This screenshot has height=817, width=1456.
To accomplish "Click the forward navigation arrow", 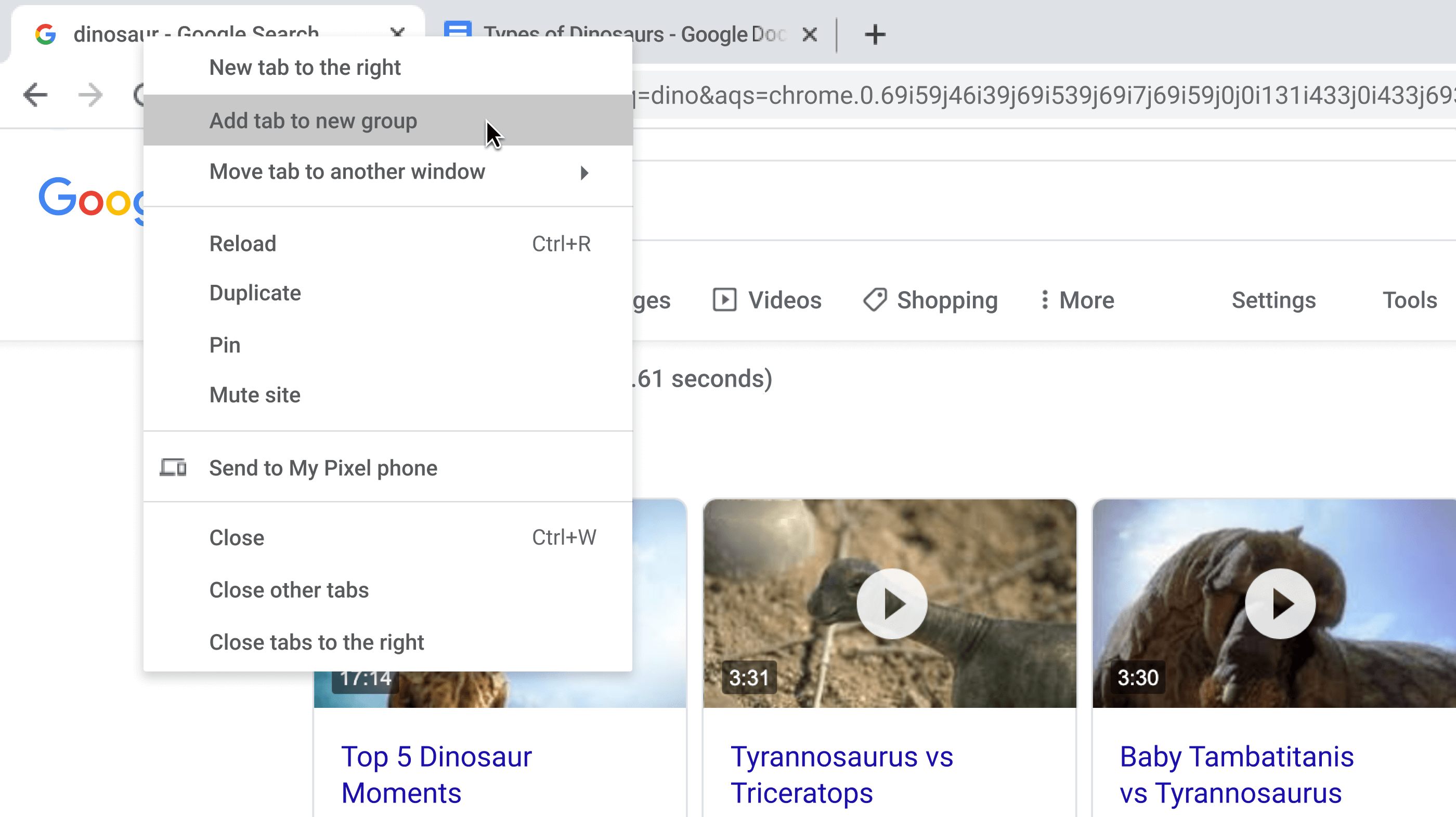I will pos(89,95).
